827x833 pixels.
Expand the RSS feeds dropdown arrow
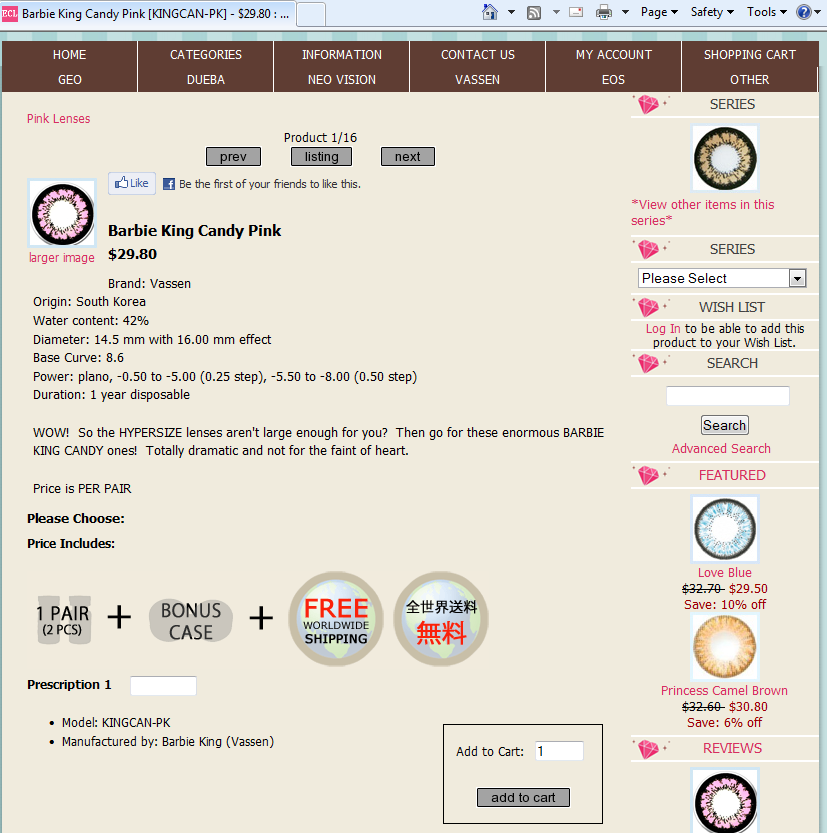point(556,12)
